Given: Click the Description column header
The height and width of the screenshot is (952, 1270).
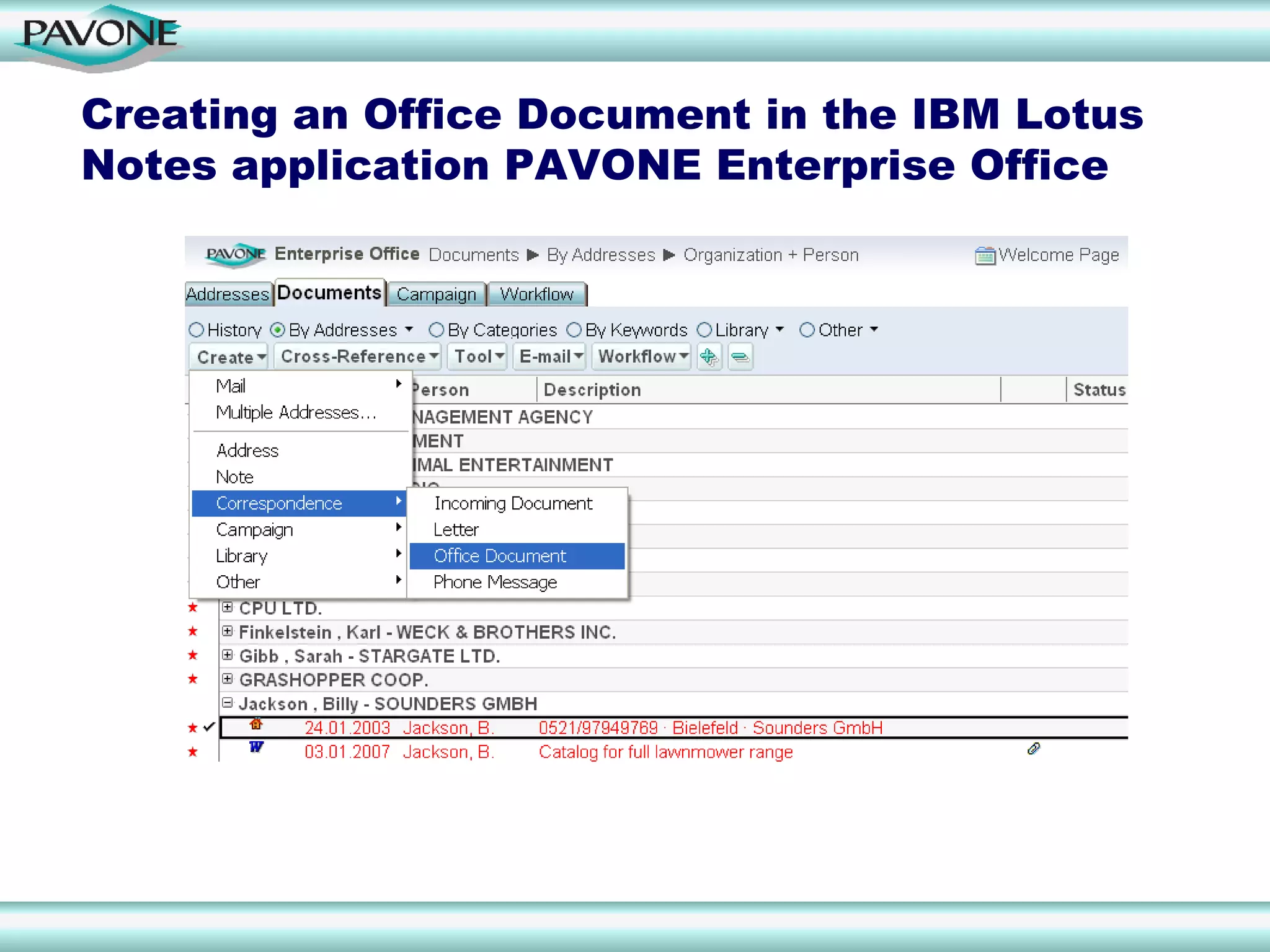Looking at the screenshot, I should pyautogui.click(x=769, y=390).
